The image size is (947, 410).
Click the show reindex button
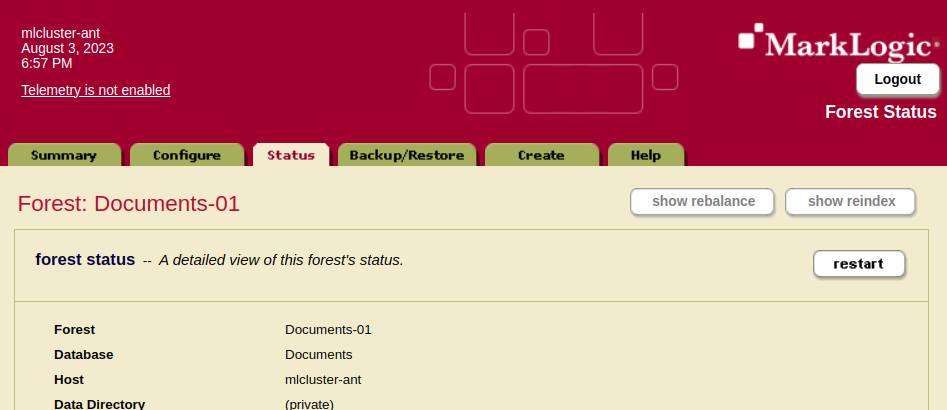[850, 201]
